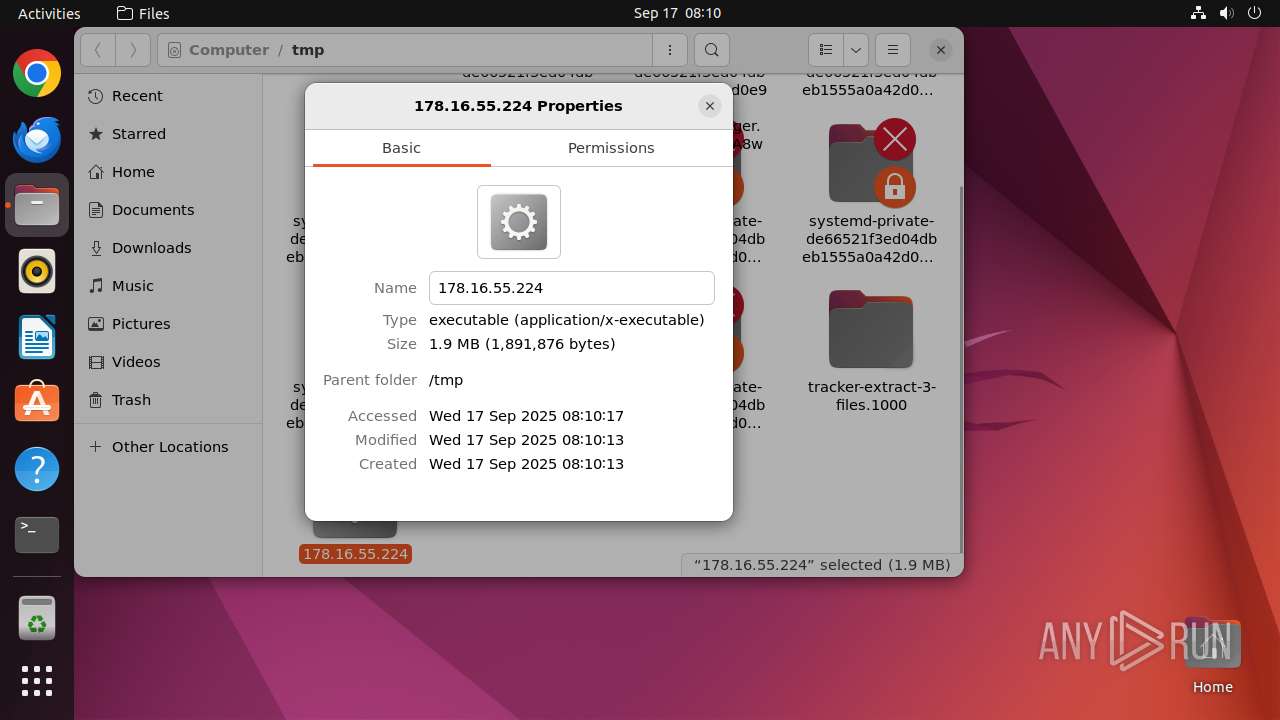Click the network icon in top bar

1198,13
